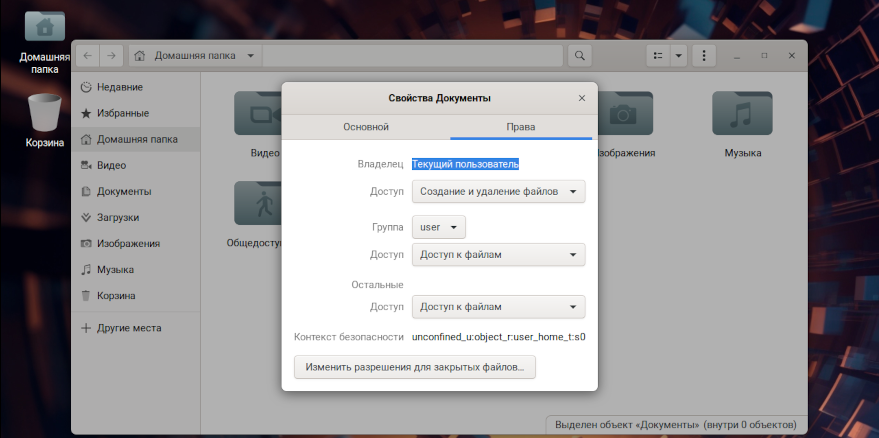Image resolution: width=879 pixels, height=438 pixels.
Task: Open Остальные access dropdown
Action: pyautogui.click(x=498, y=307)
